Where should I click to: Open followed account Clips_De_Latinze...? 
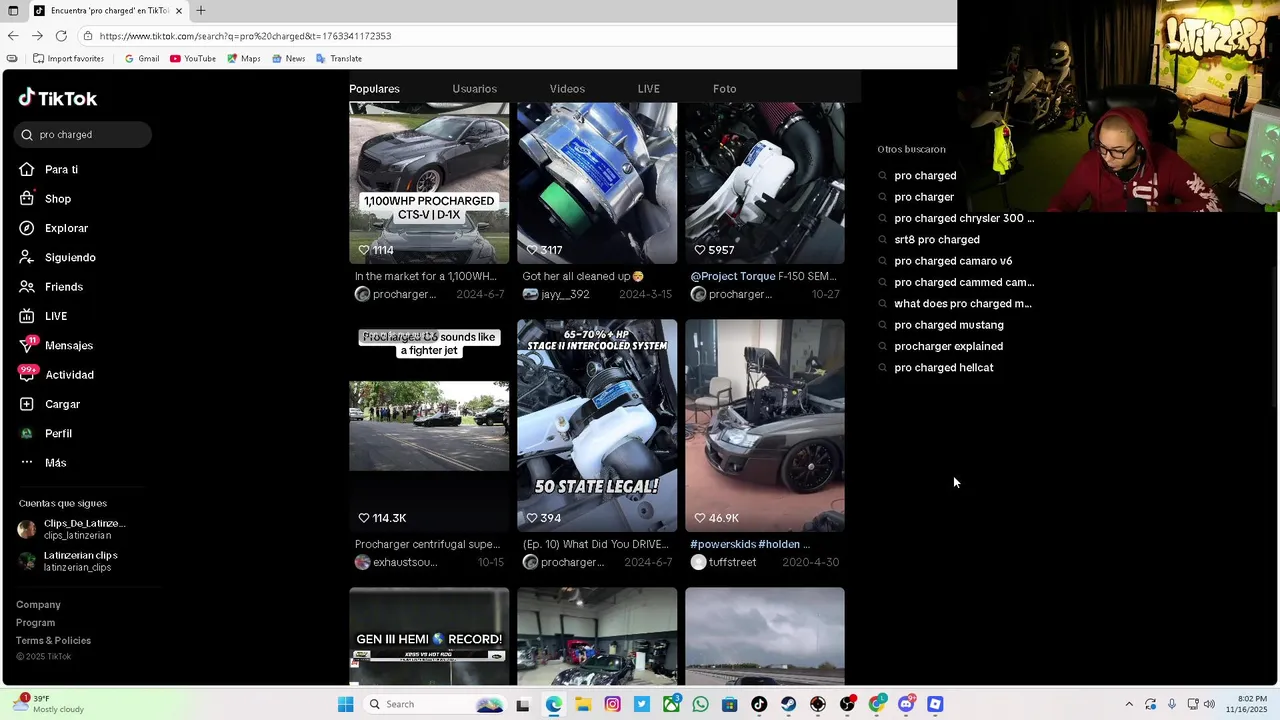pos(72,529)
